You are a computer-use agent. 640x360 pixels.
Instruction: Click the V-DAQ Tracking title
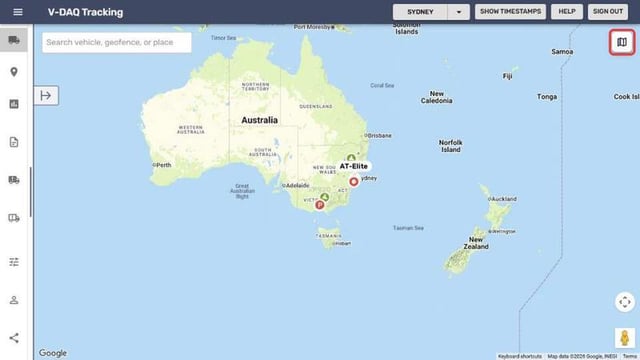point(85,12)
